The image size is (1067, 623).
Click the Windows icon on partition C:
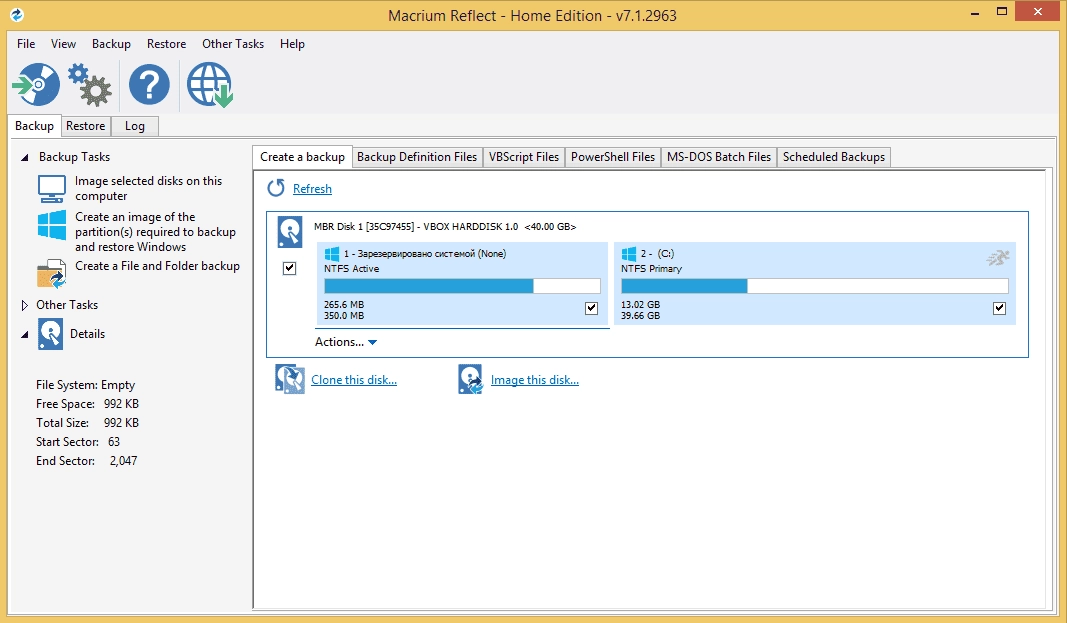[x=629, y=254]
